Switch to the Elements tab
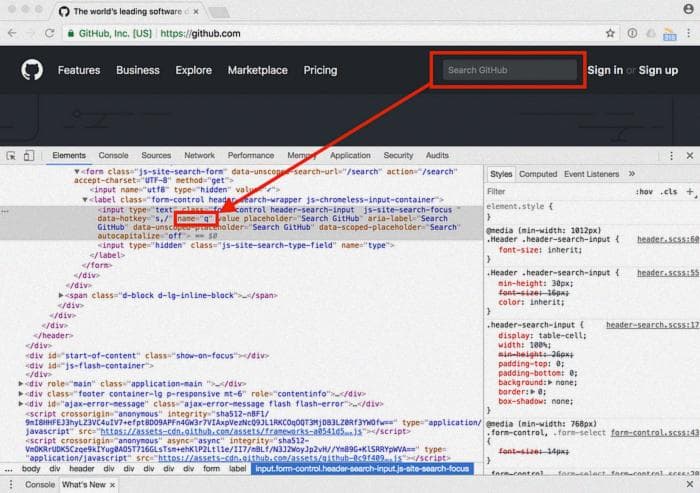The width and height of the screenshot is (700, 493). point(69,155)
